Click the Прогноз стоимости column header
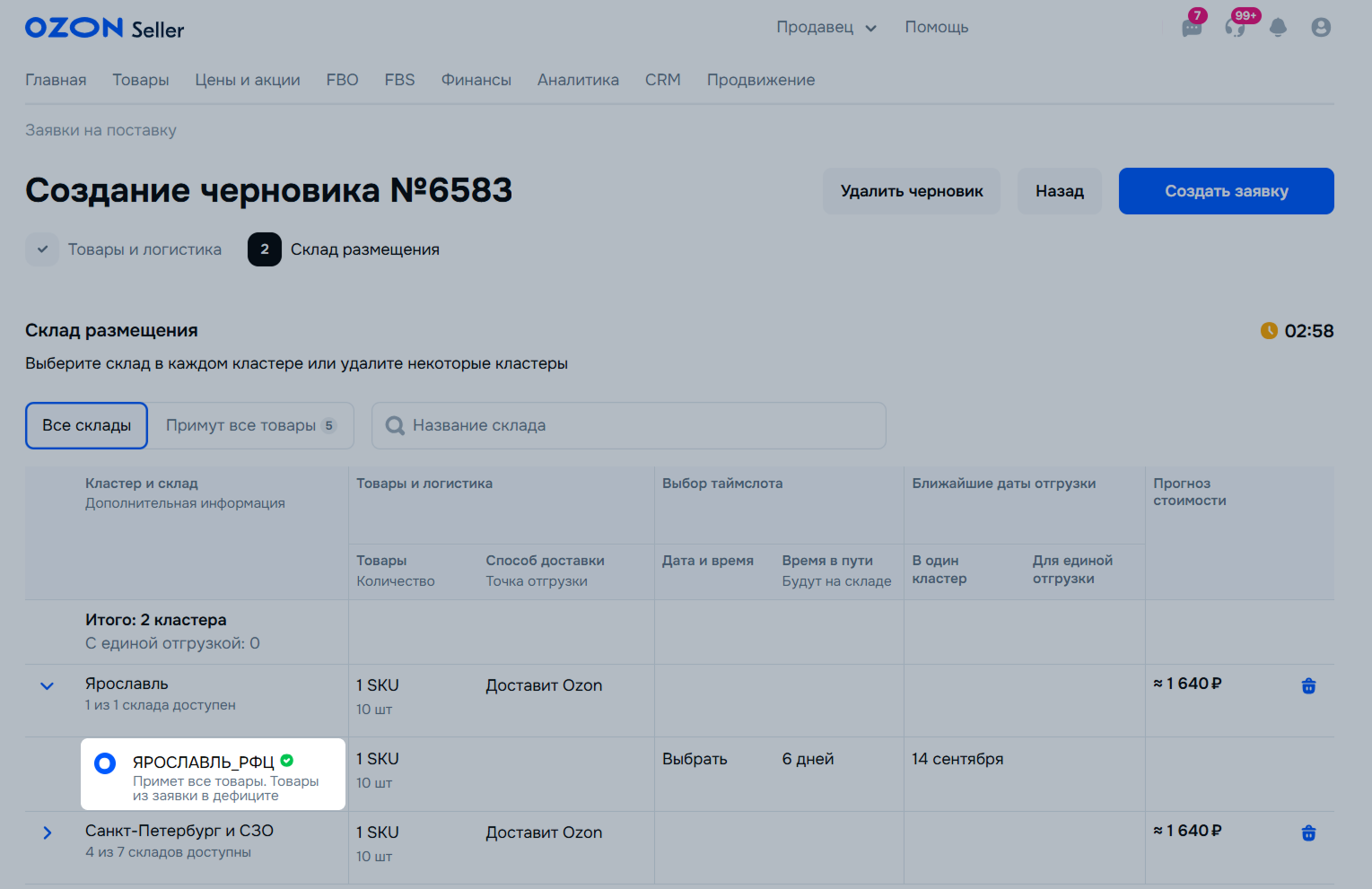This screenshot has width=1372, height=889. point(1190,492)
